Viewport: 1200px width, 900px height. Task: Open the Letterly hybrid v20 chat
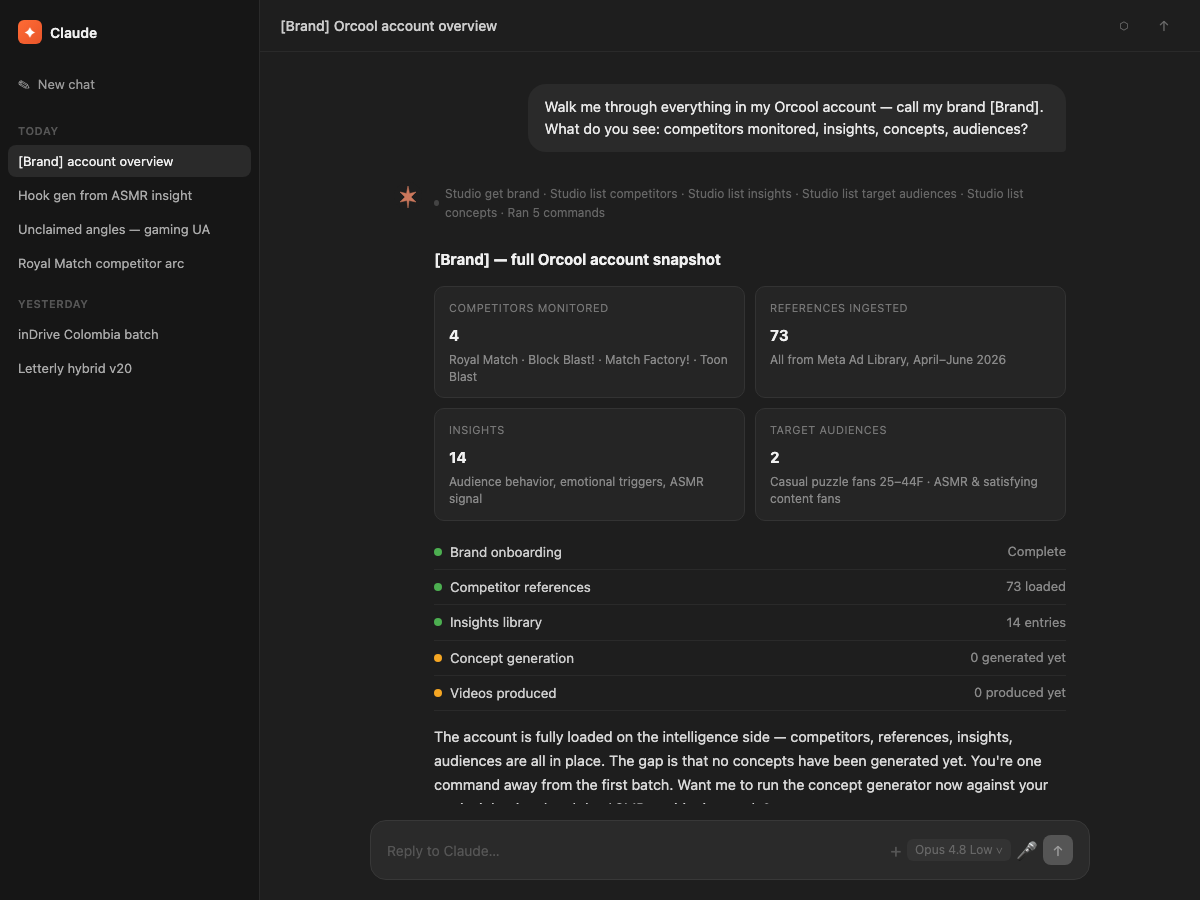point(129,368)
